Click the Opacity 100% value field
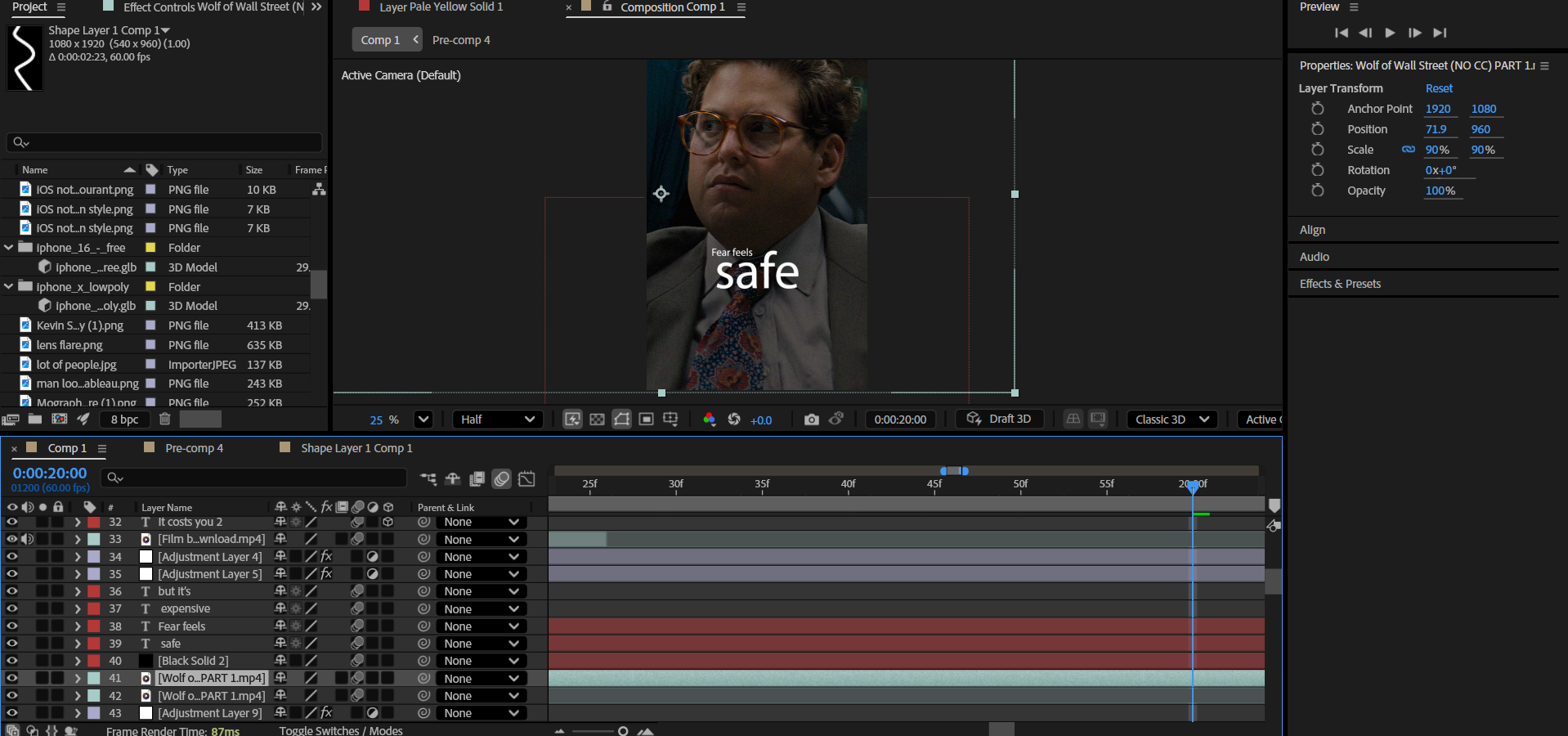Screen dimensions: 1568x736 (1440, 191)
